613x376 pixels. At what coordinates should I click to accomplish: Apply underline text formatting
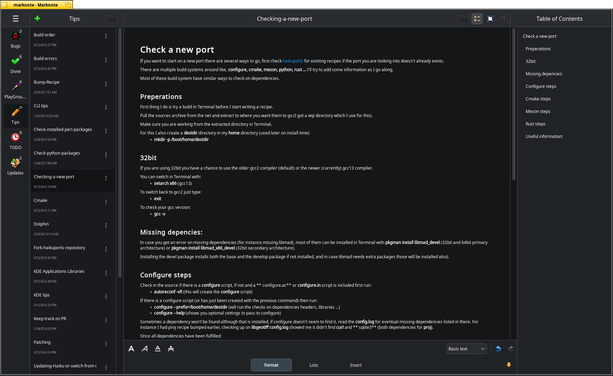(158, 349)
